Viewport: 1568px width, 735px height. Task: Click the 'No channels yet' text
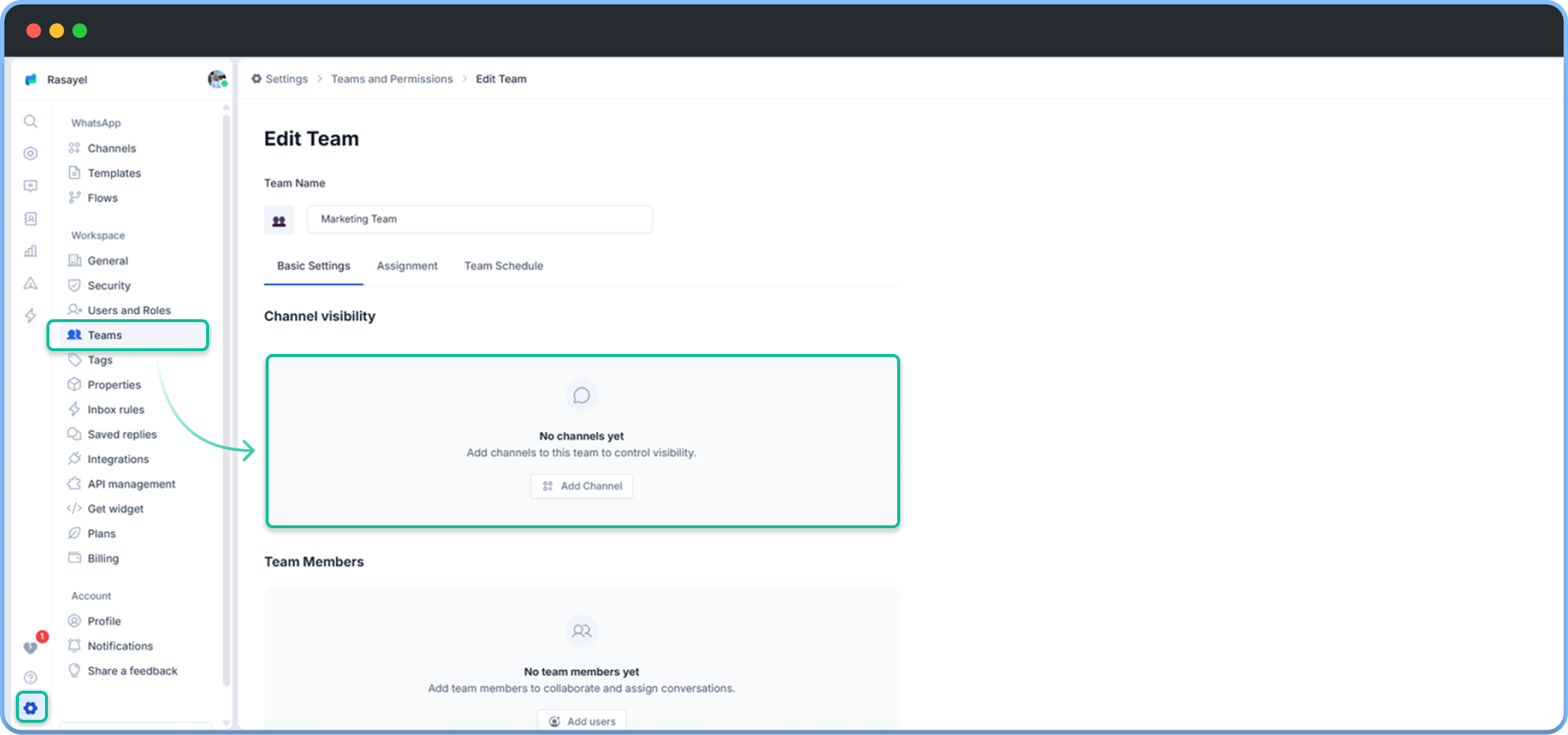click(581, 436)
